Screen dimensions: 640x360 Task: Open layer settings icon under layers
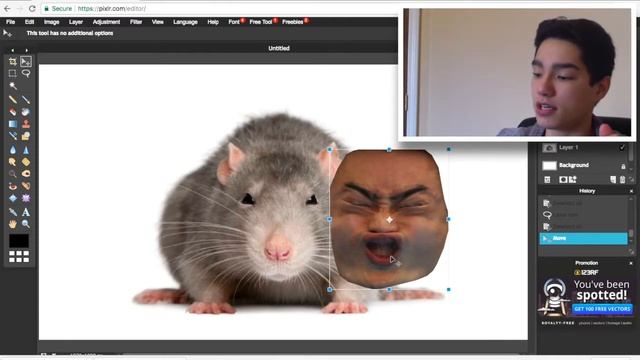pyautogui.click(x=547, y=179)
